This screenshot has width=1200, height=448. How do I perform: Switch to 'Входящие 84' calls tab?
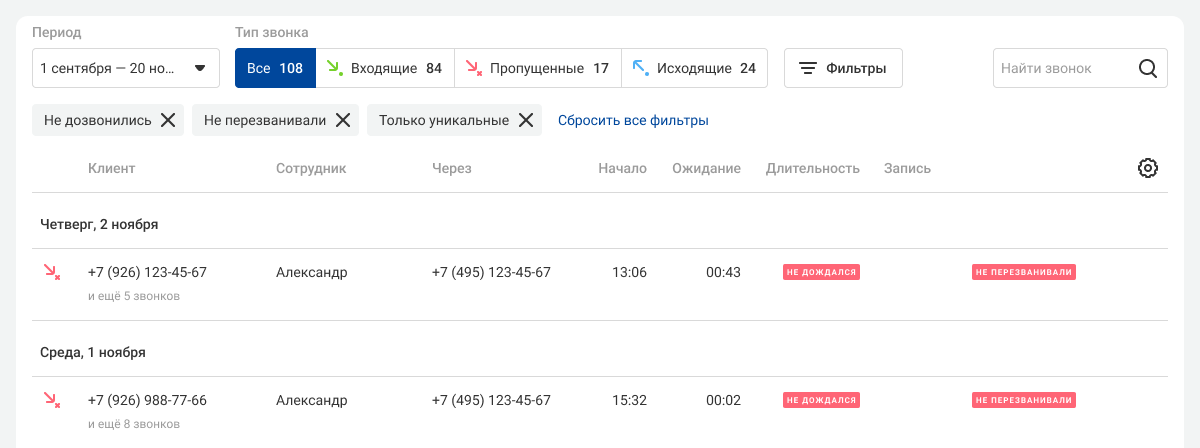[x=385, y=69]
